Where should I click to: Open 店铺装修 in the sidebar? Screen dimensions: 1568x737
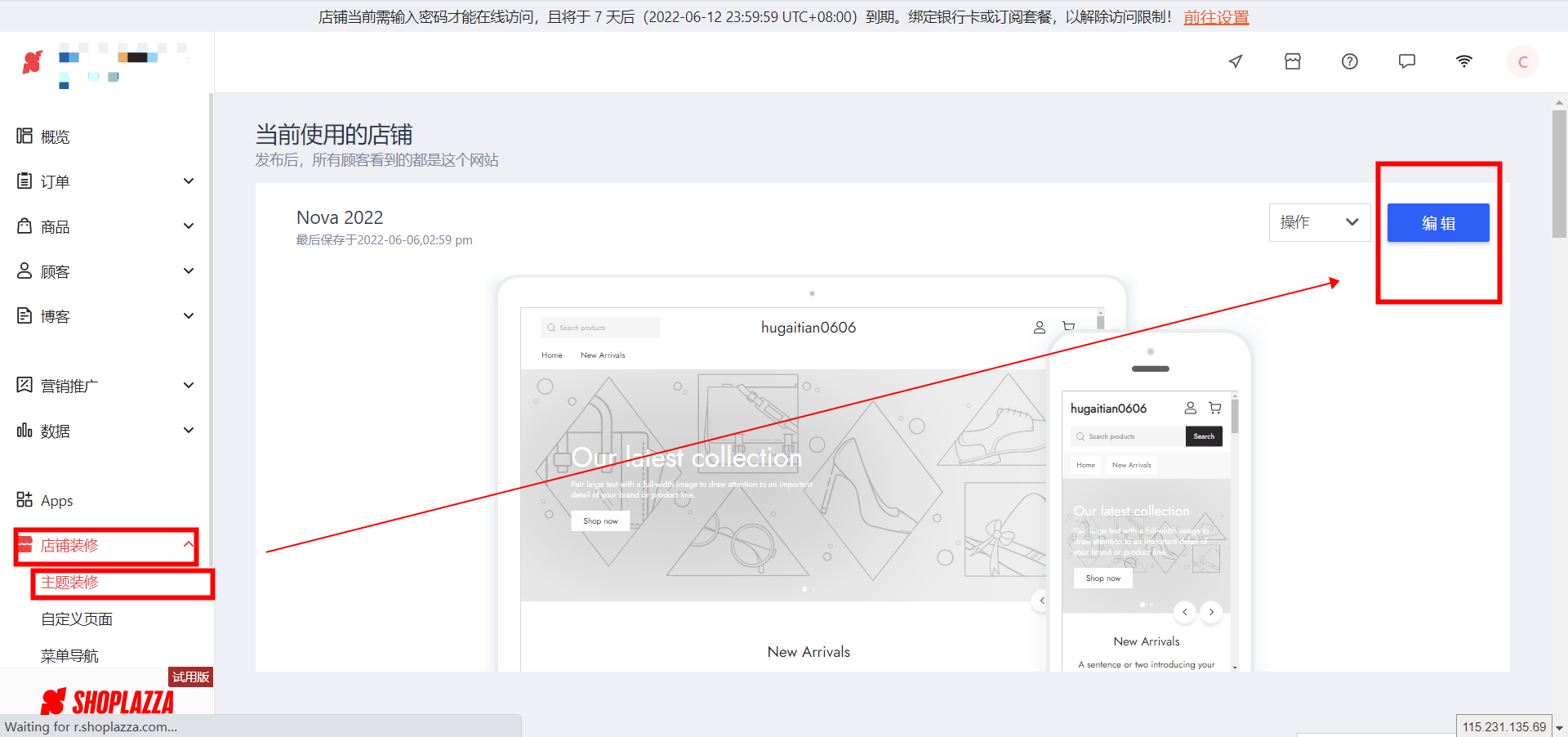click(69, 545)
